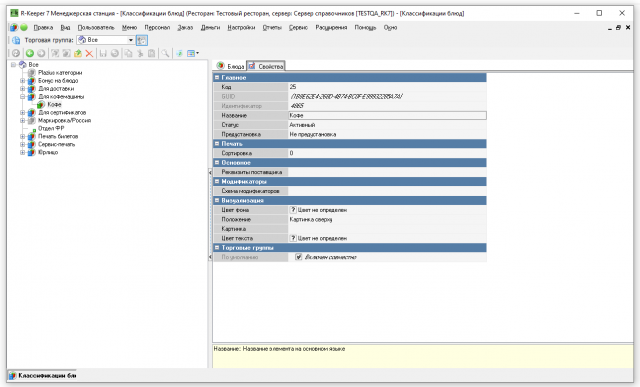Expand the Для сертификатов tree node
This screenshot has width=640, height=387.
point(22,113)
